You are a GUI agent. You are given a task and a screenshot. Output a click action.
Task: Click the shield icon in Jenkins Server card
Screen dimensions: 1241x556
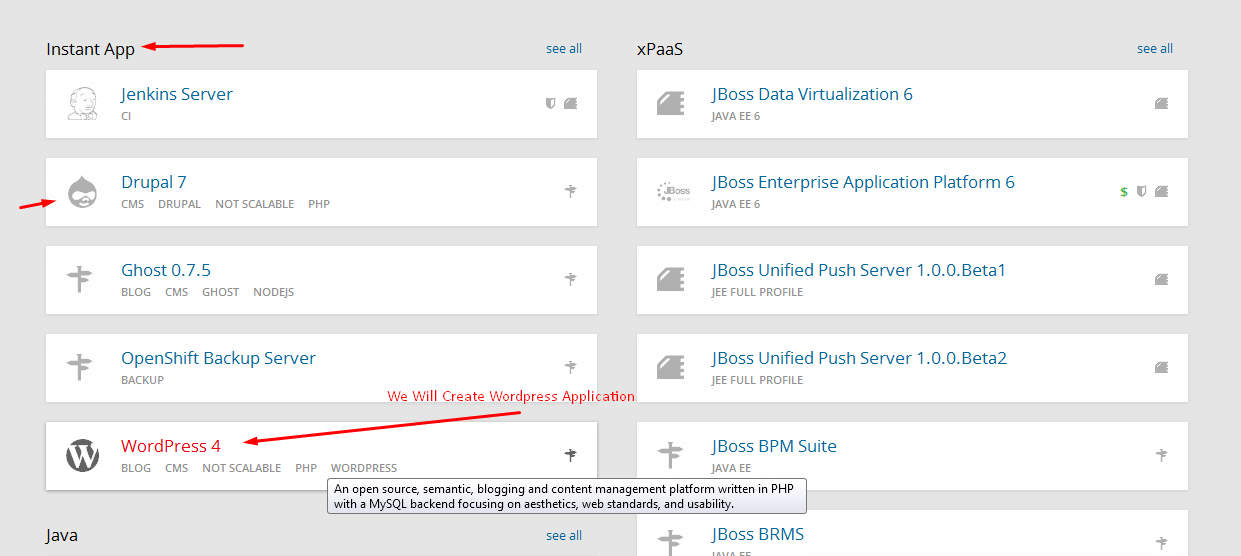point(550,103)
